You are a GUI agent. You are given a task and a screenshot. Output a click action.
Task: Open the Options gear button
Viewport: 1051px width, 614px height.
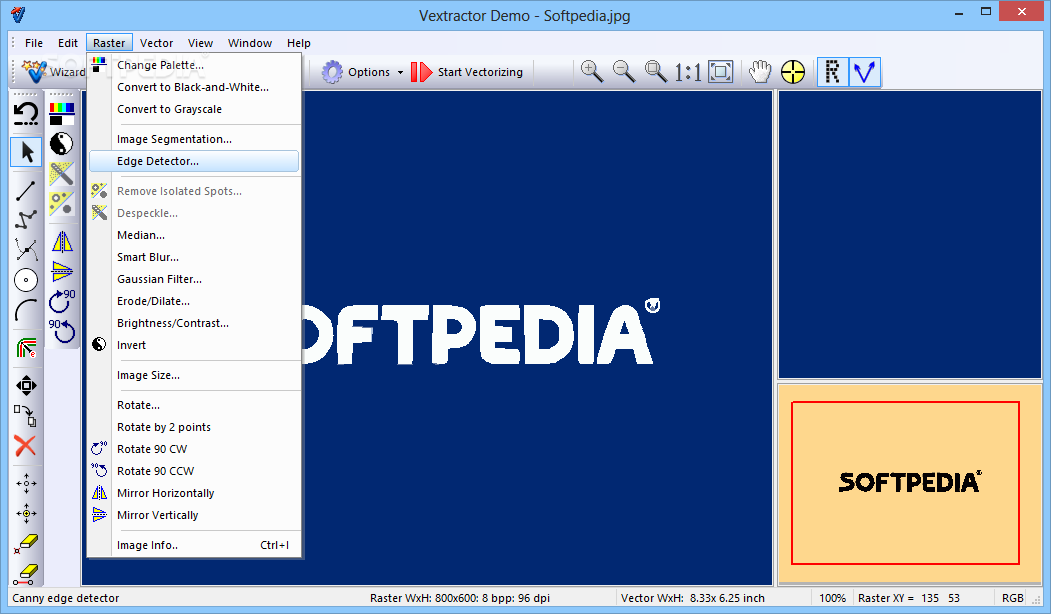point(356,72)
